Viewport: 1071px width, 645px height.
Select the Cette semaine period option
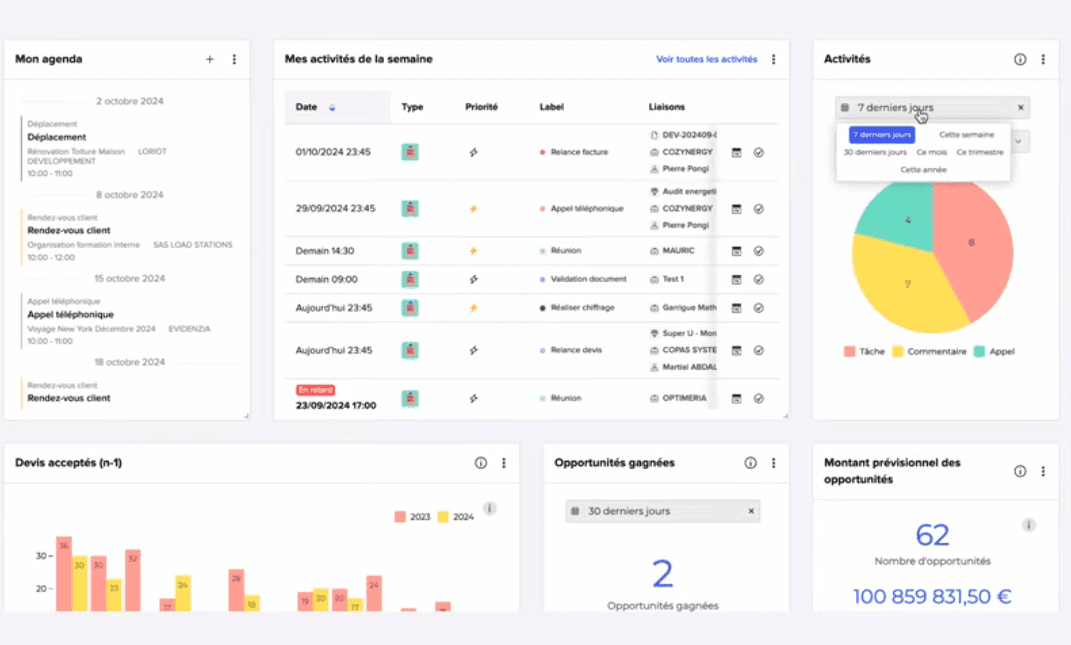tap(967, 135)
